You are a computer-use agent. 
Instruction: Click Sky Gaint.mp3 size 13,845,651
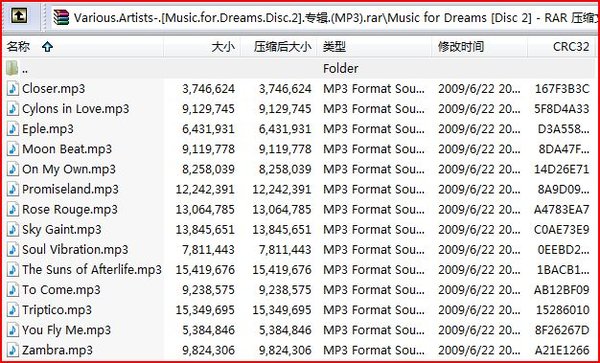[205, 230]
